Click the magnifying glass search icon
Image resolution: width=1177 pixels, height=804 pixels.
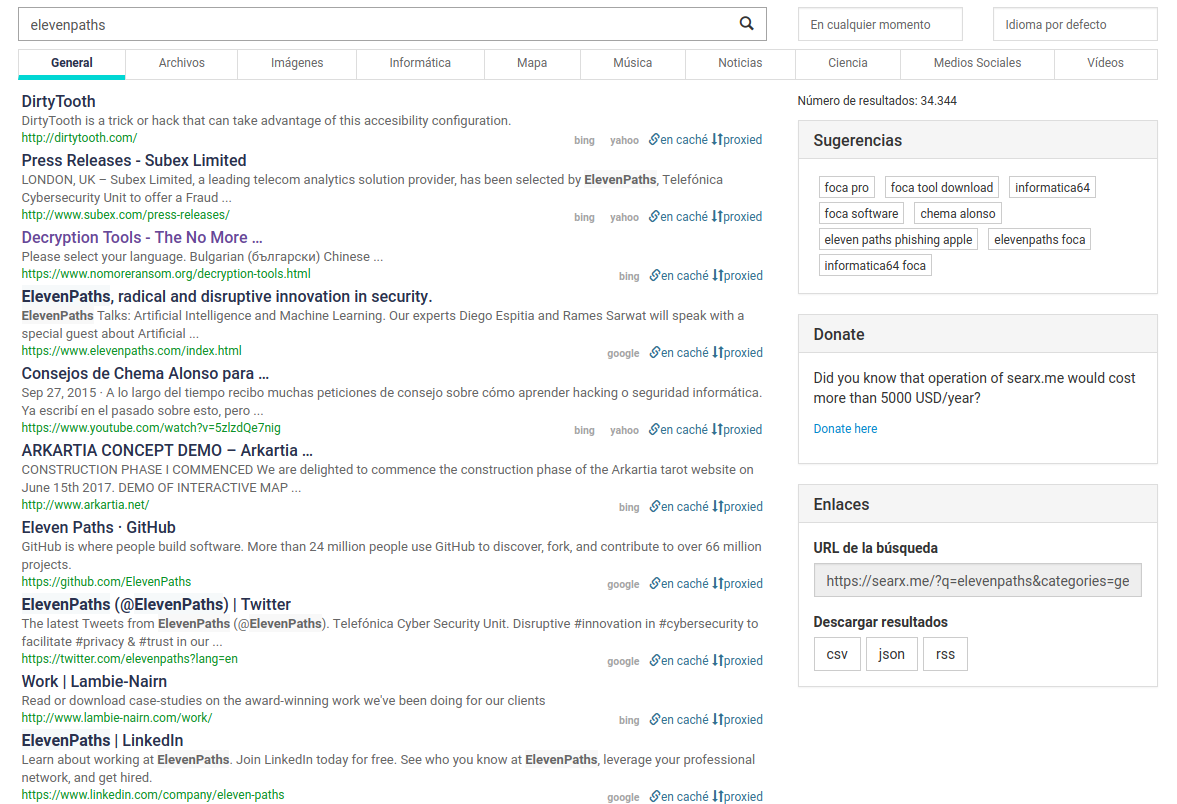[x=746, y=24]
